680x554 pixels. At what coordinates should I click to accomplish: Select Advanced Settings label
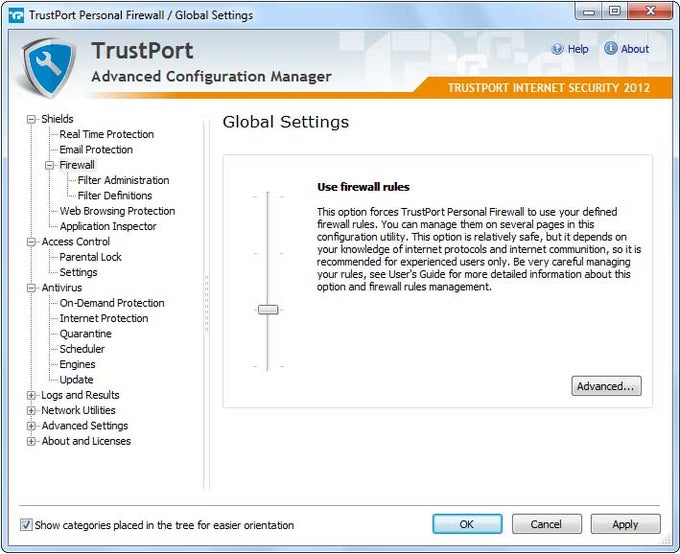pyautogui.click(x=85, y=426)
